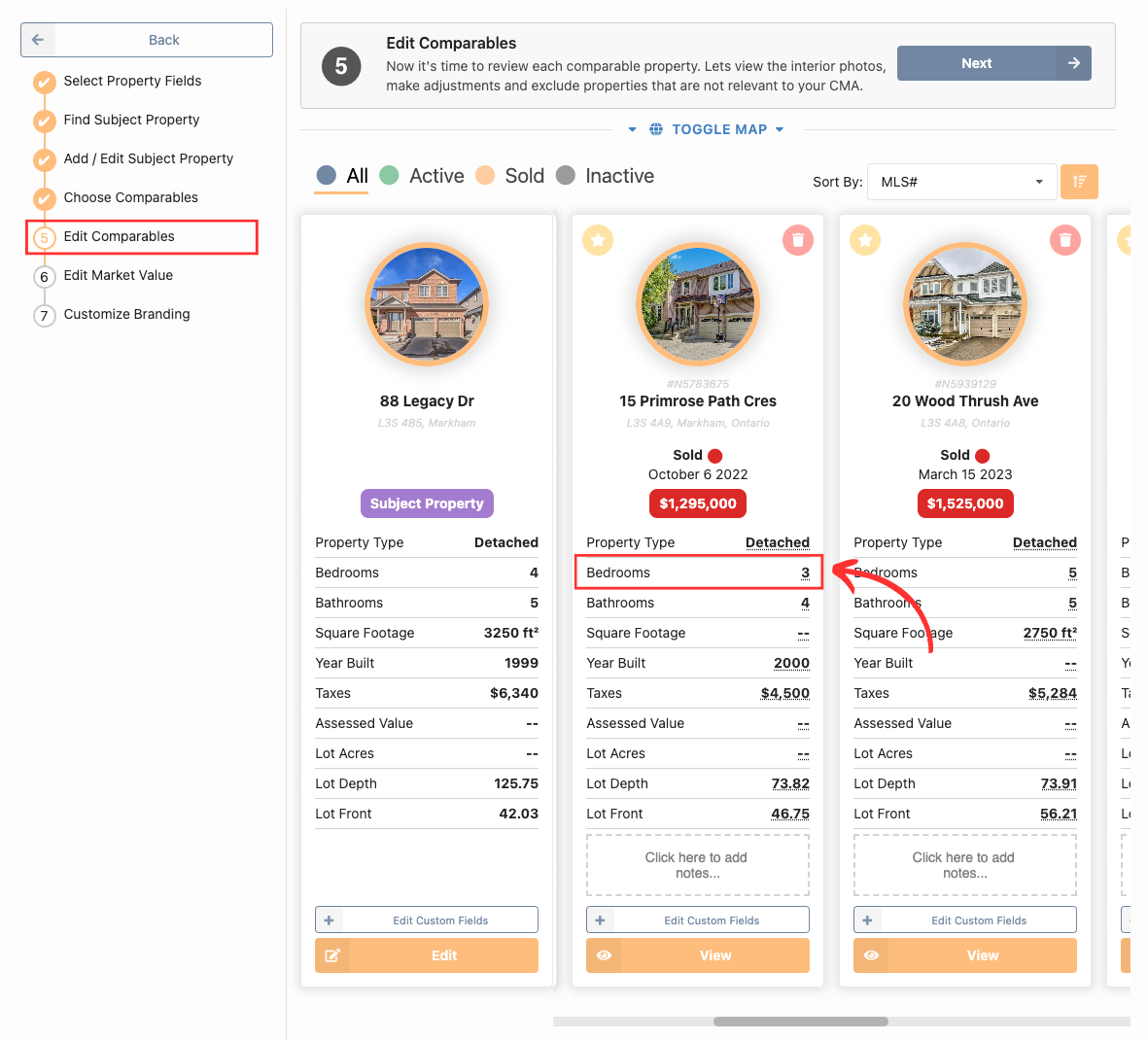Click the 88 Legacy Dr house photo

coord(426,304)
